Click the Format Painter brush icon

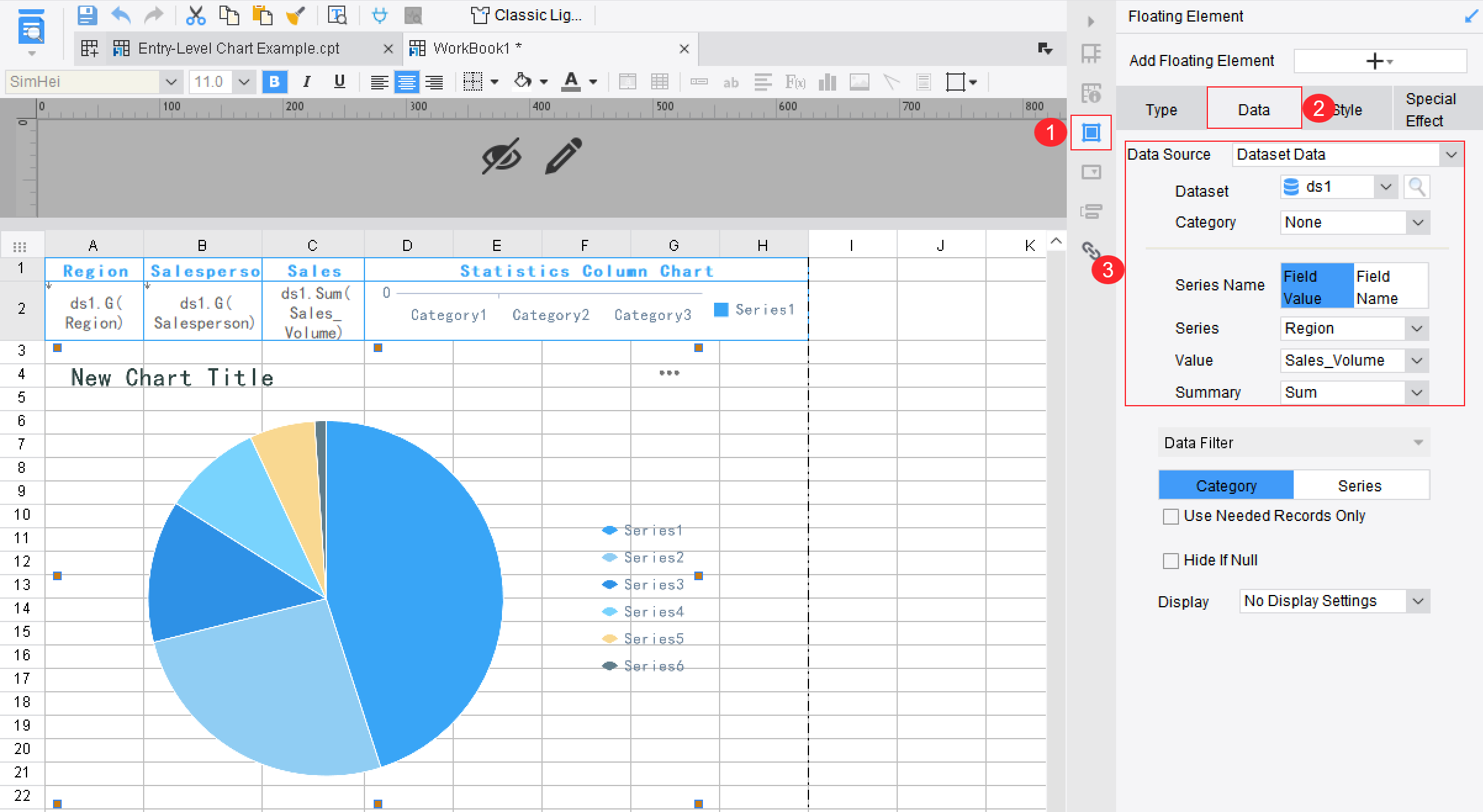(x=296, y=15)
